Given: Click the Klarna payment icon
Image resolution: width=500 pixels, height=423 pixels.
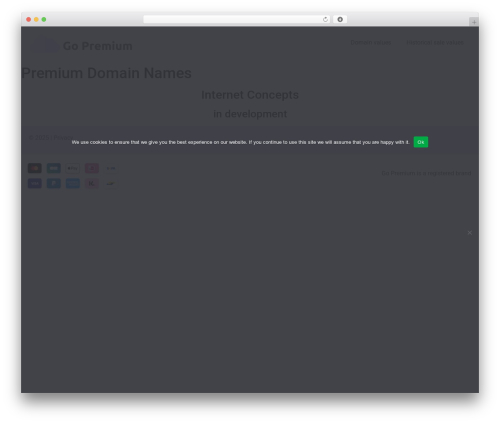Looking at the screenshot, I should (x=92, y=183).
